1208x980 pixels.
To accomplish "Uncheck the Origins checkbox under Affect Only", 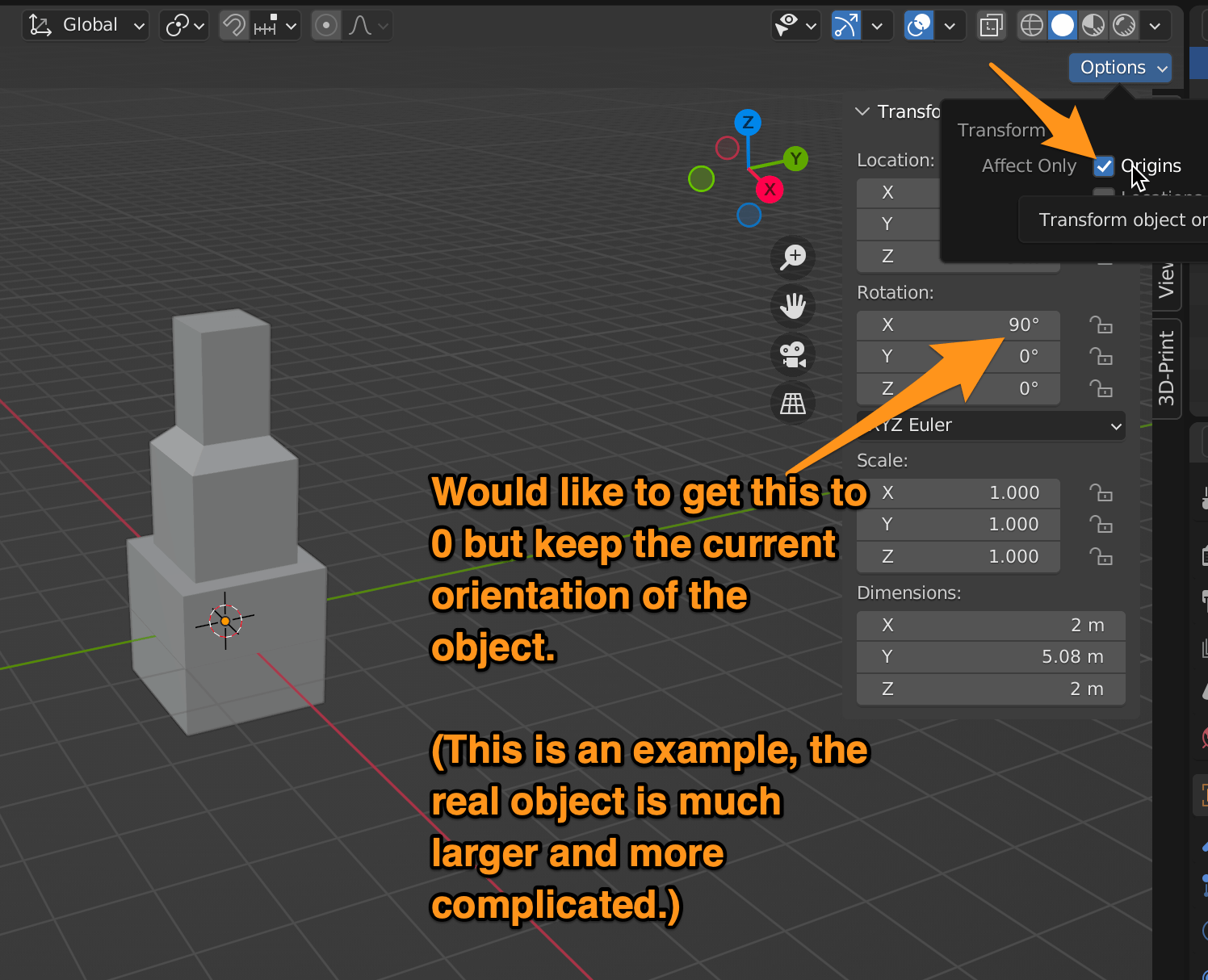I will click(x=1104, y=166).
